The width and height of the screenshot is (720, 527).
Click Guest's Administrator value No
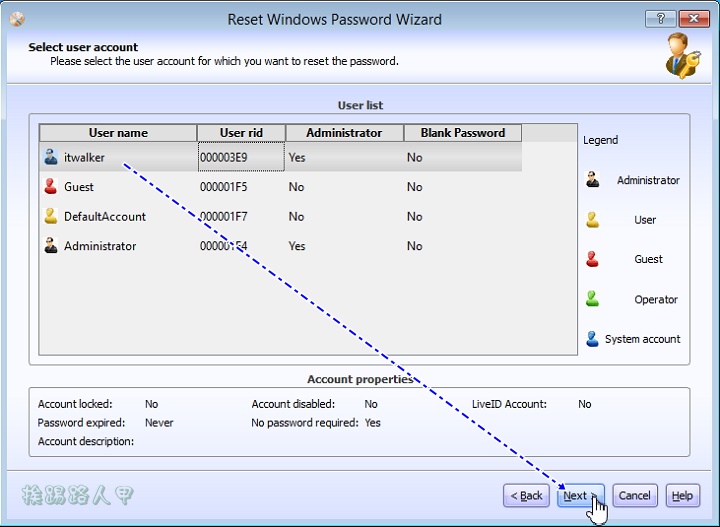click(296, 187)
